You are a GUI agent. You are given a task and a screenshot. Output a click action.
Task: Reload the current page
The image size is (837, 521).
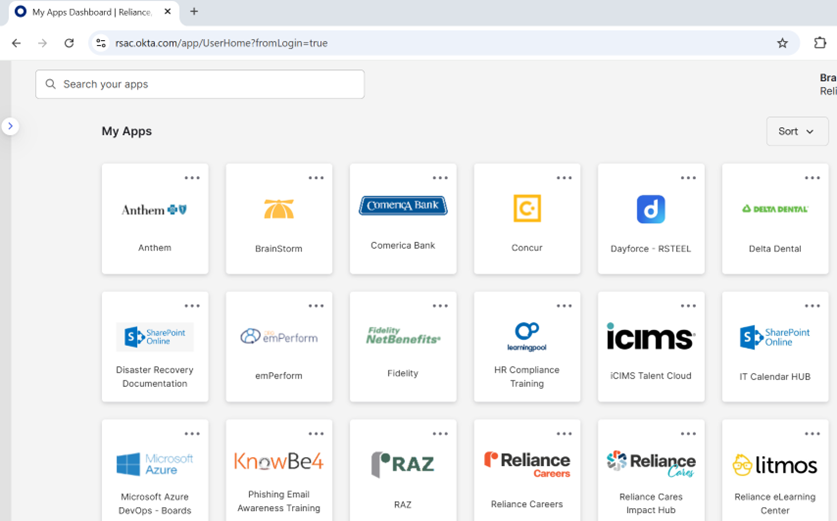(69, 43)
